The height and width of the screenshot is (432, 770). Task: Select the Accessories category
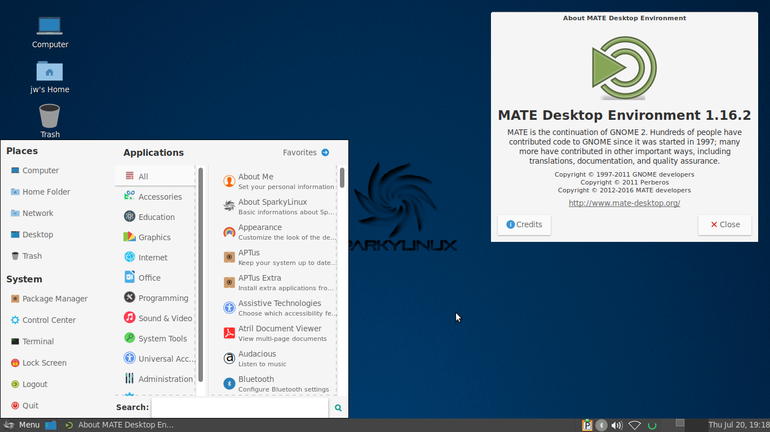155,196
